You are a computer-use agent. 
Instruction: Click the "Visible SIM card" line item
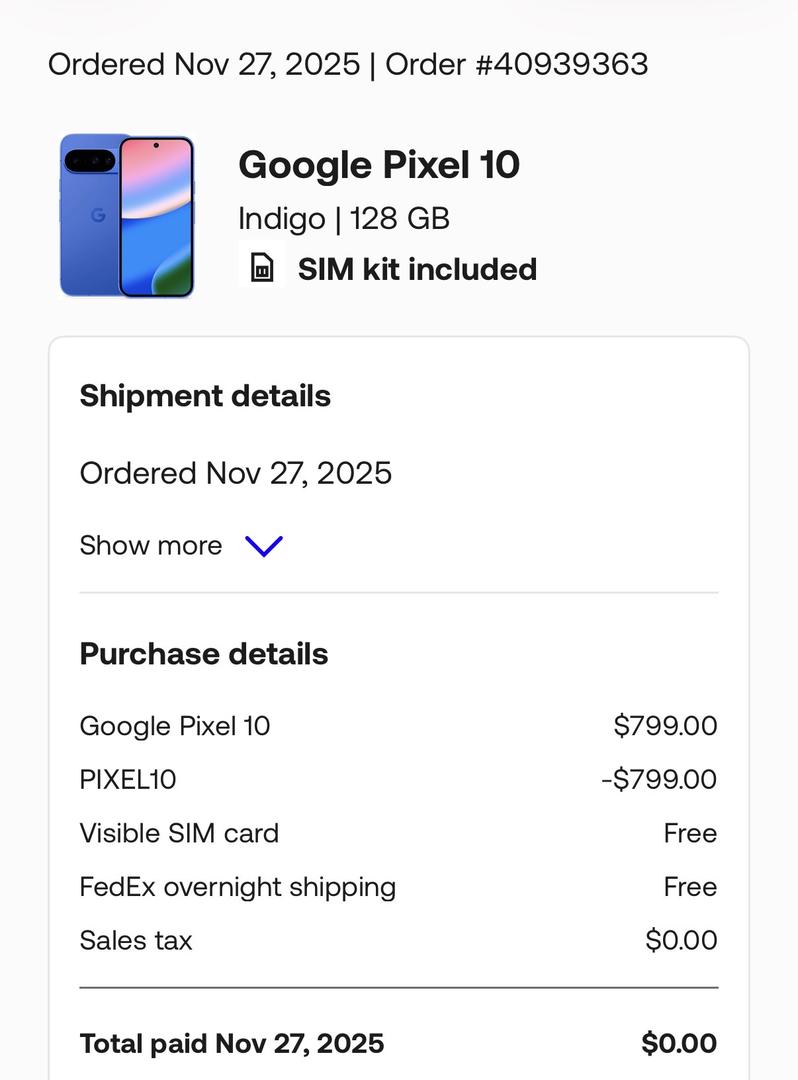coord(179,833)
